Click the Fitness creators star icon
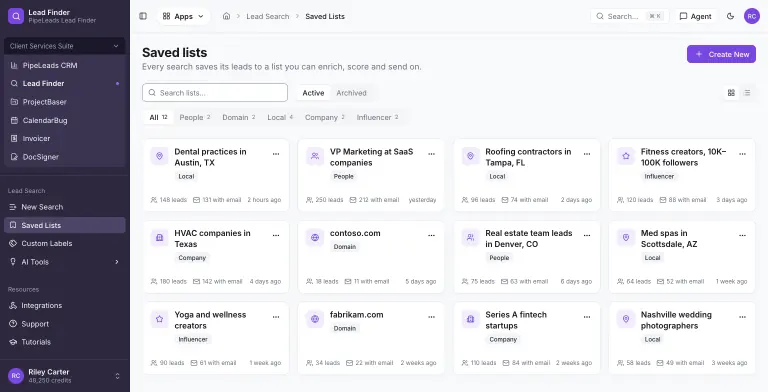The image size is (768, 392). (626, 156)
